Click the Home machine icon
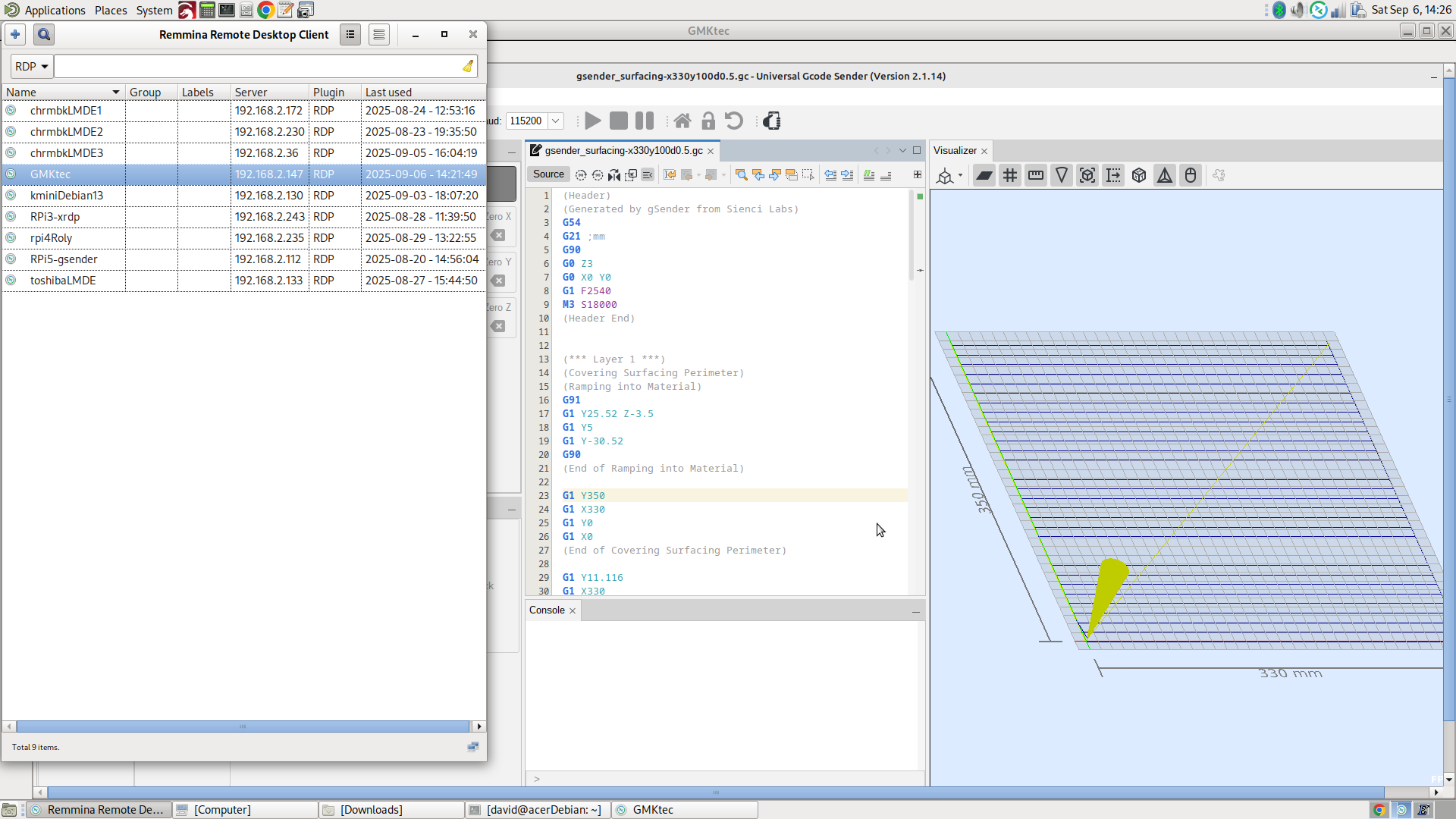 click(x=682, y=121)
